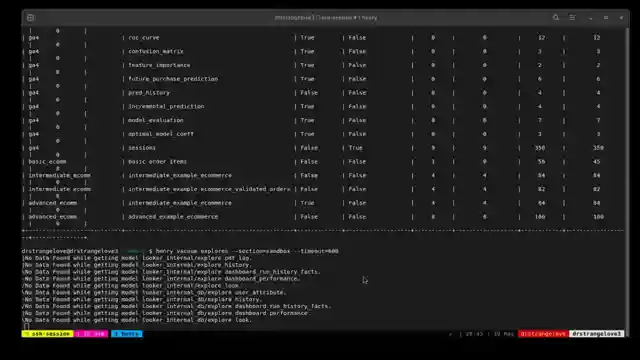Click the looker_internal/explore history message line
Screen dimensions: 640x360
point(138,265)
